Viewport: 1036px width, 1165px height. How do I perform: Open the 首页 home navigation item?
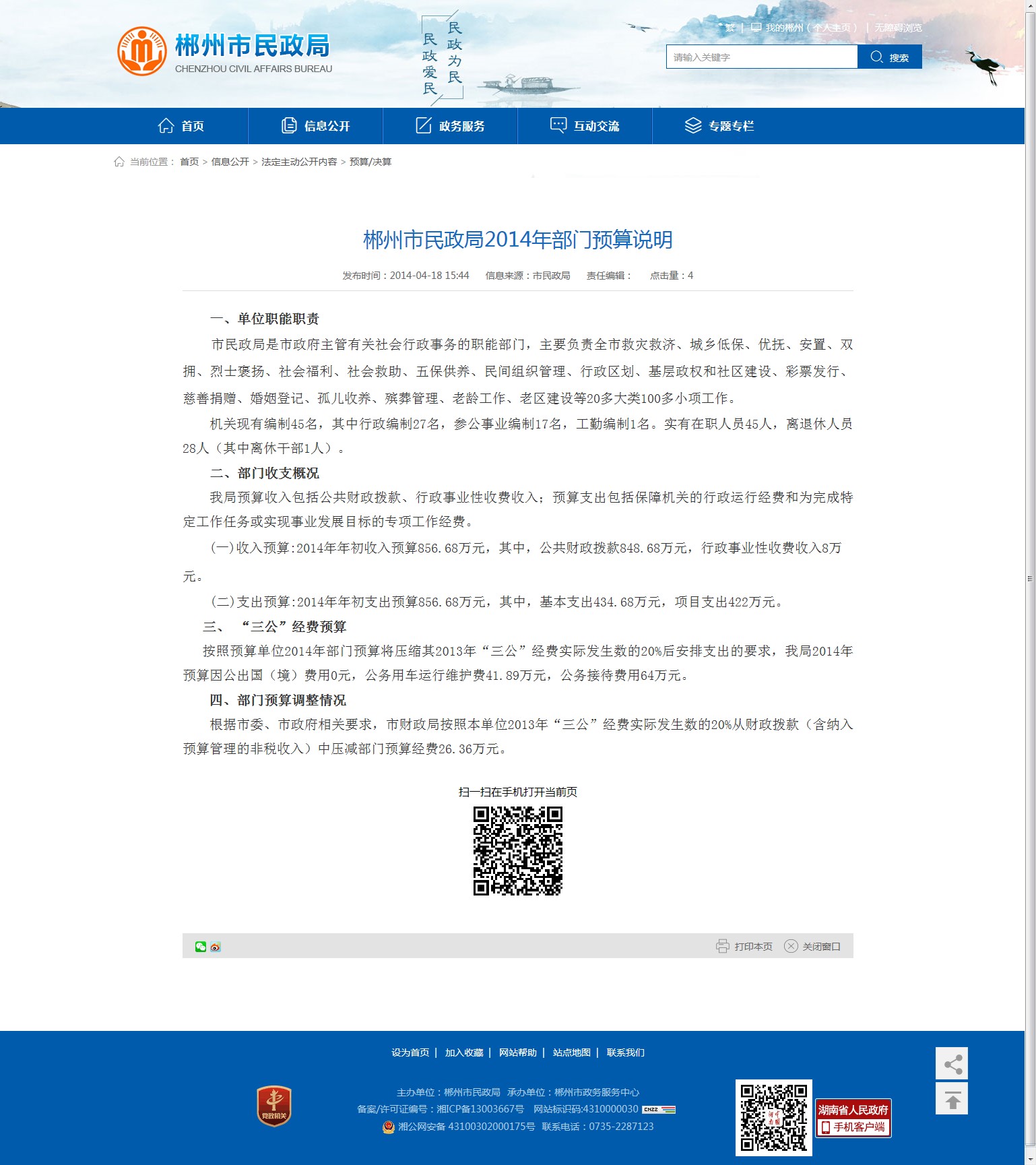pyautogui.click(x=181, y=126)
